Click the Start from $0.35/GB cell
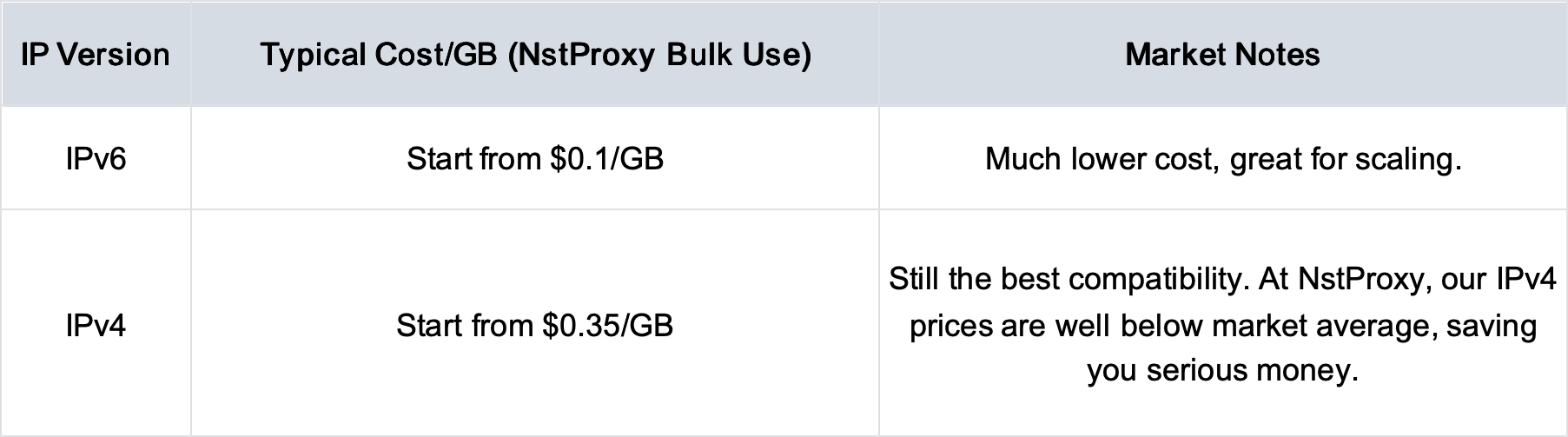The width and height of the screenshot is (1568, 437). pyautogui.click(x=535, y=326)
